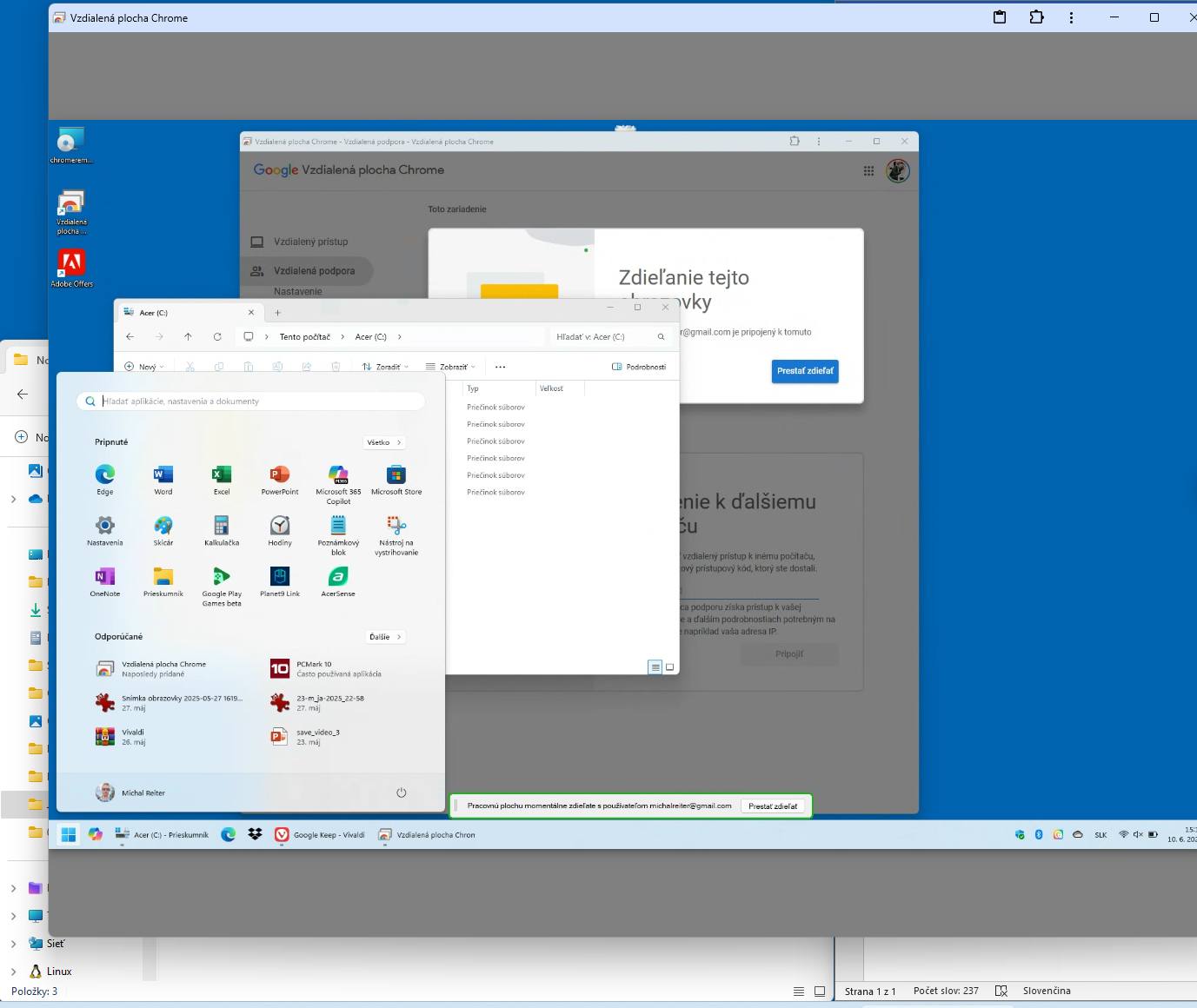The width and height of the screenshot is (1197, 1008).
Task: Launch Word from the Start menu
Action: click(163, 475)
